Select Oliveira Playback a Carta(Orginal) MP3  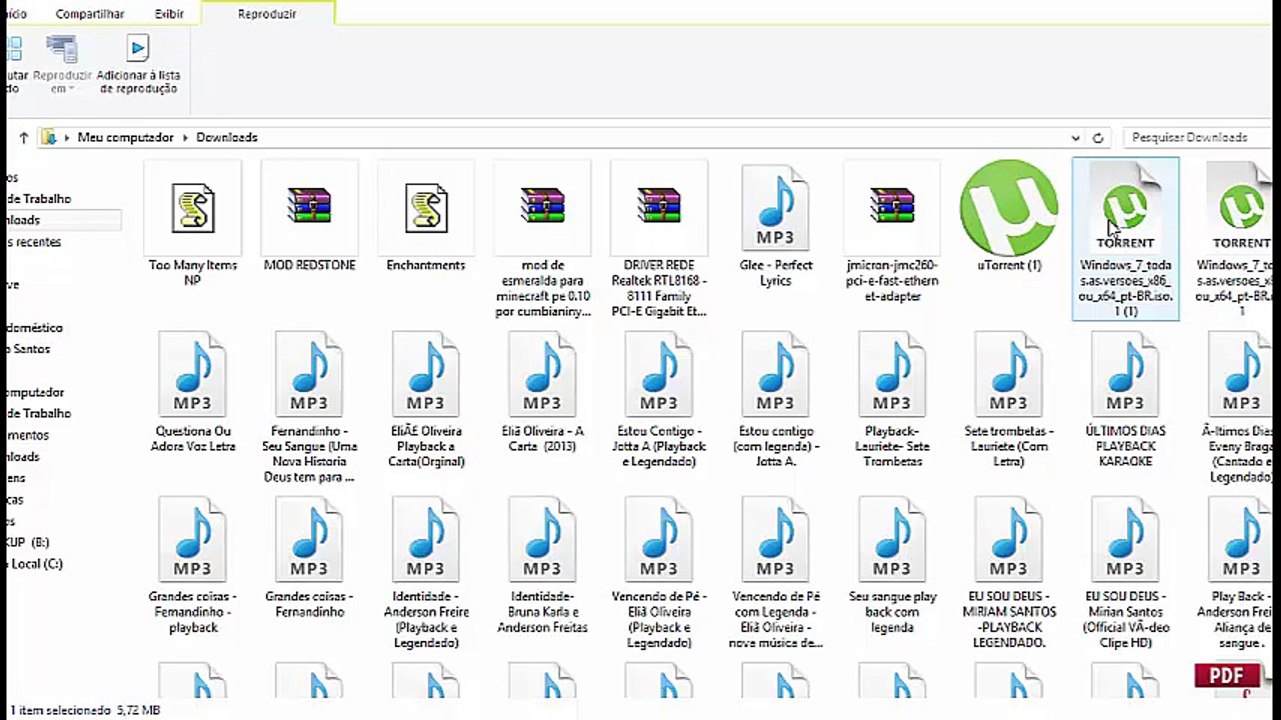click(x=426, y=374)
